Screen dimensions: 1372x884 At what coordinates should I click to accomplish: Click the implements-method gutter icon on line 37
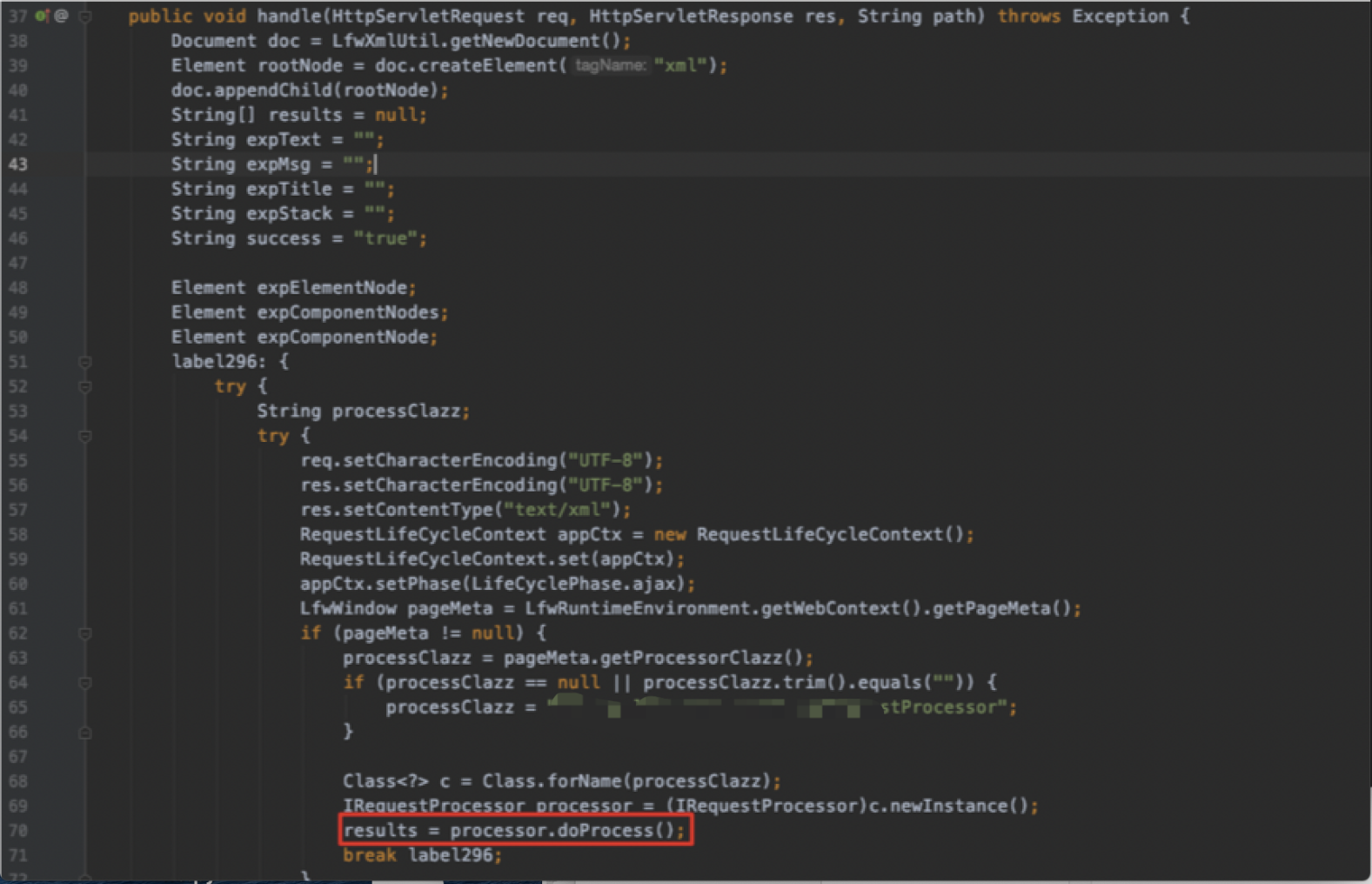tap(42, 16)
